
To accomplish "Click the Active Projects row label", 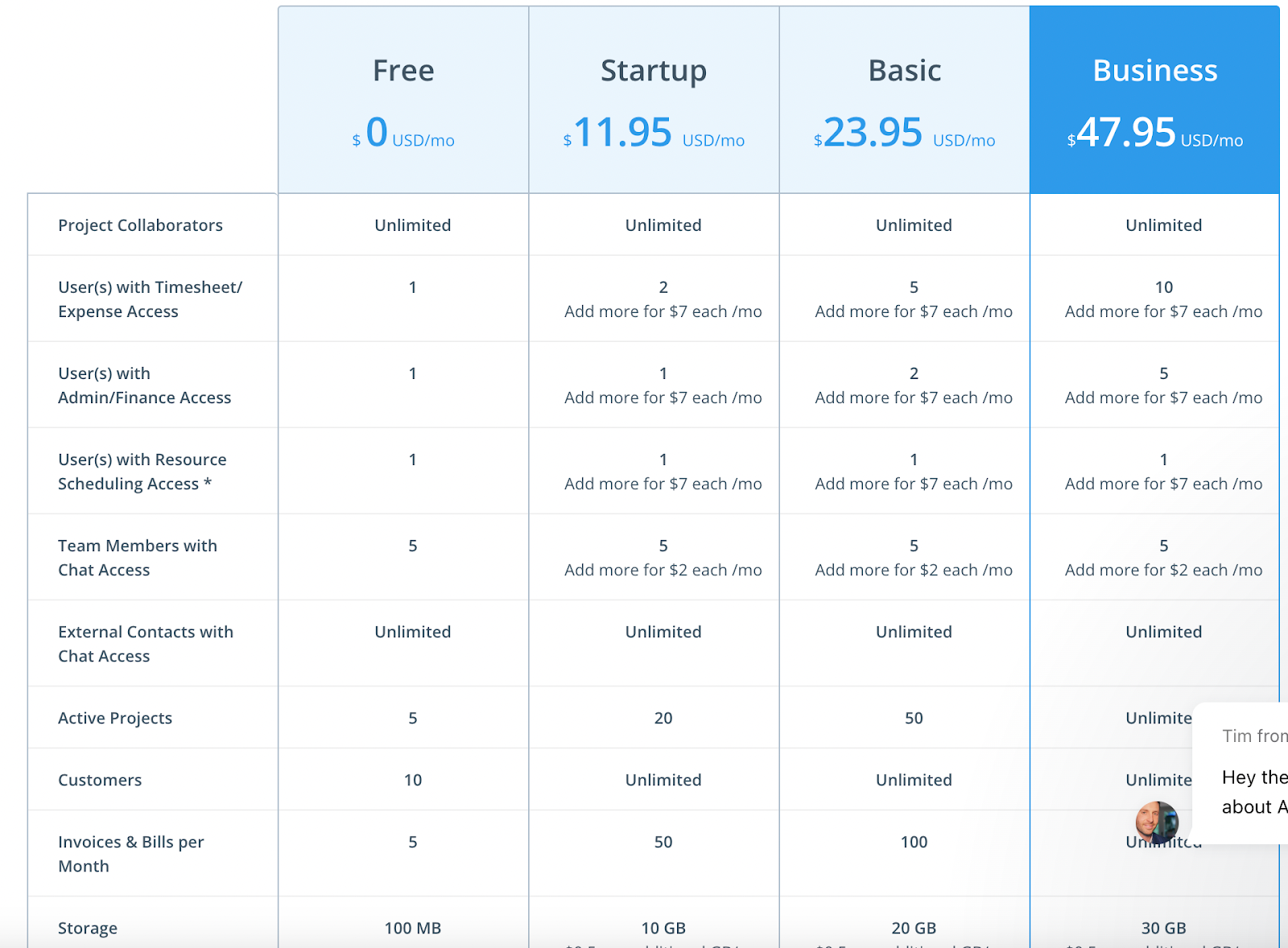I will 115,718.
